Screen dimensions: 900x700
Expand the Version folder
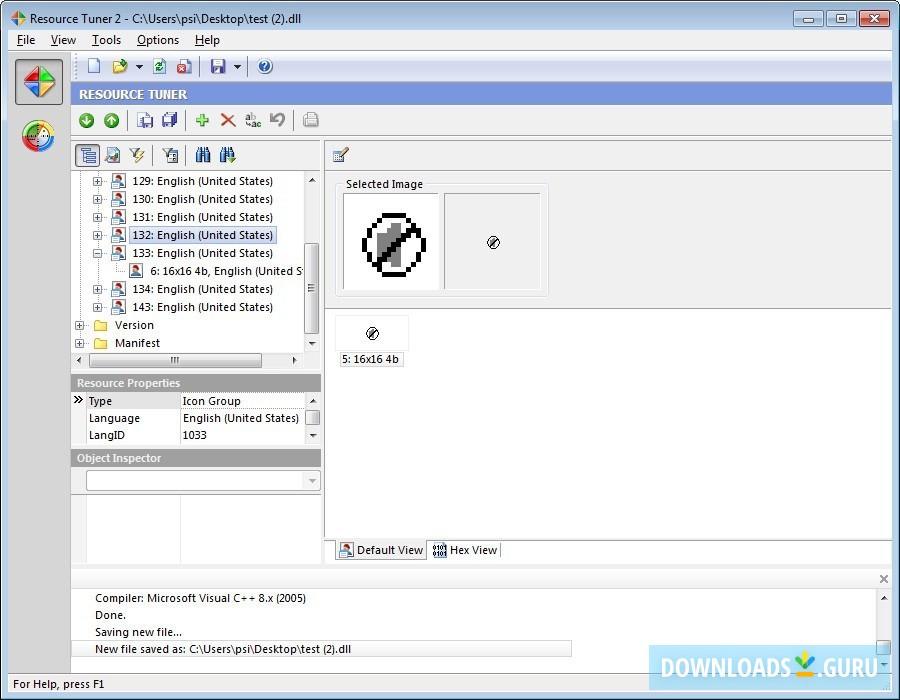click(79, 325)
